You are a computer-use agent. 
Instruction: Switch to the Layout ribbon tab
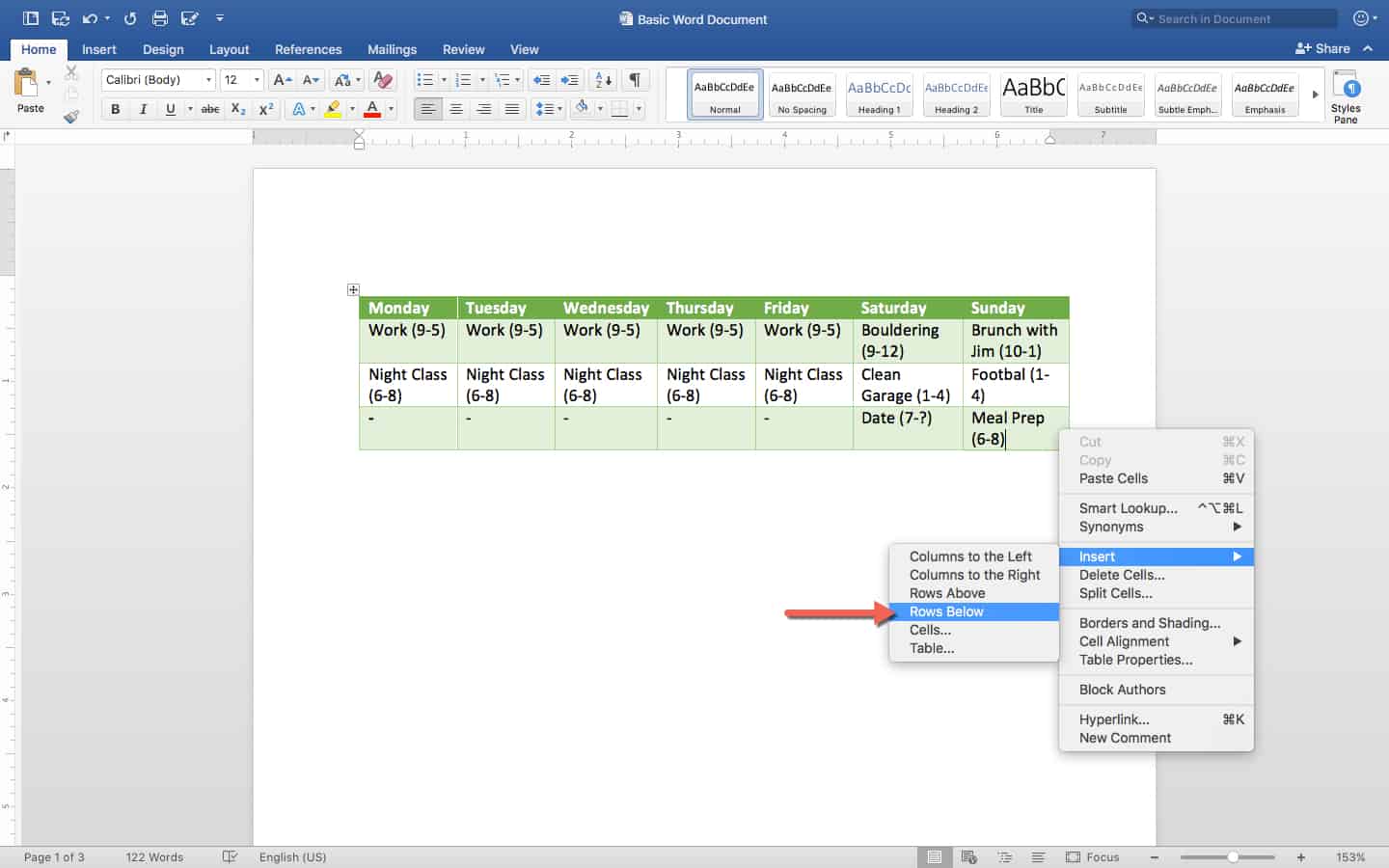pos(229,49)
